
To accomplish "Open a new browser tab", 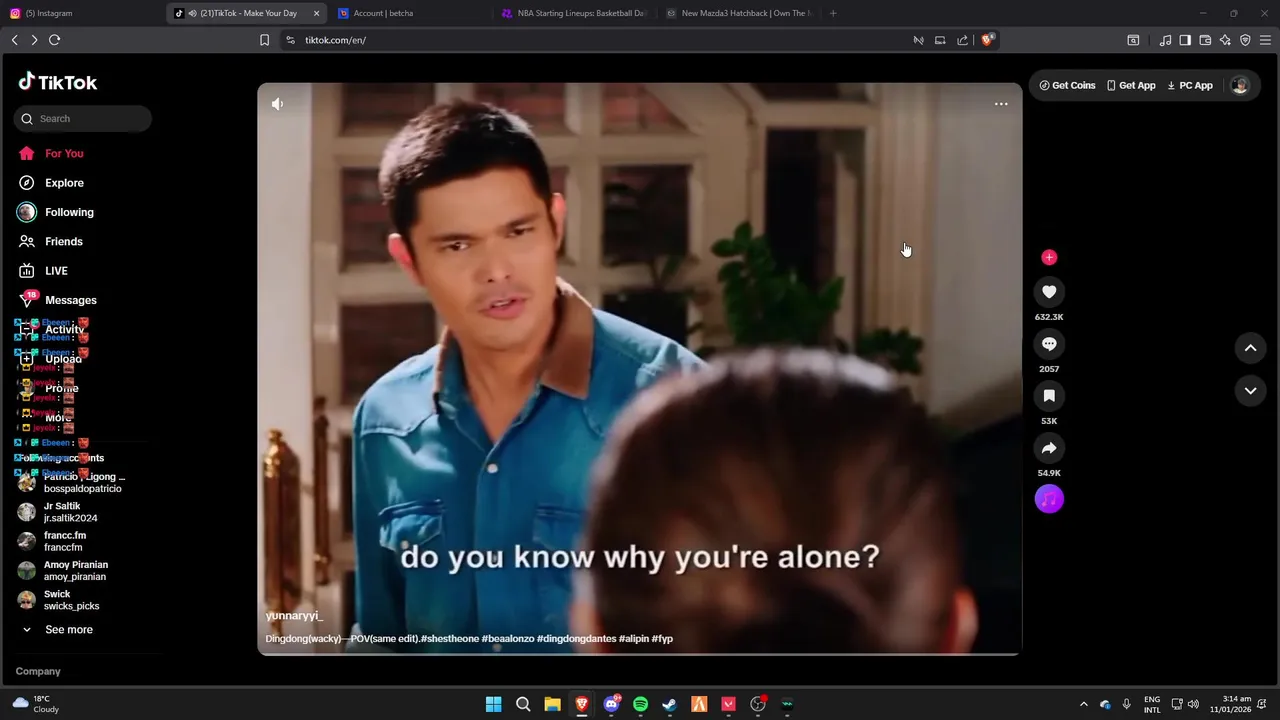I will (x=833, y=13).
